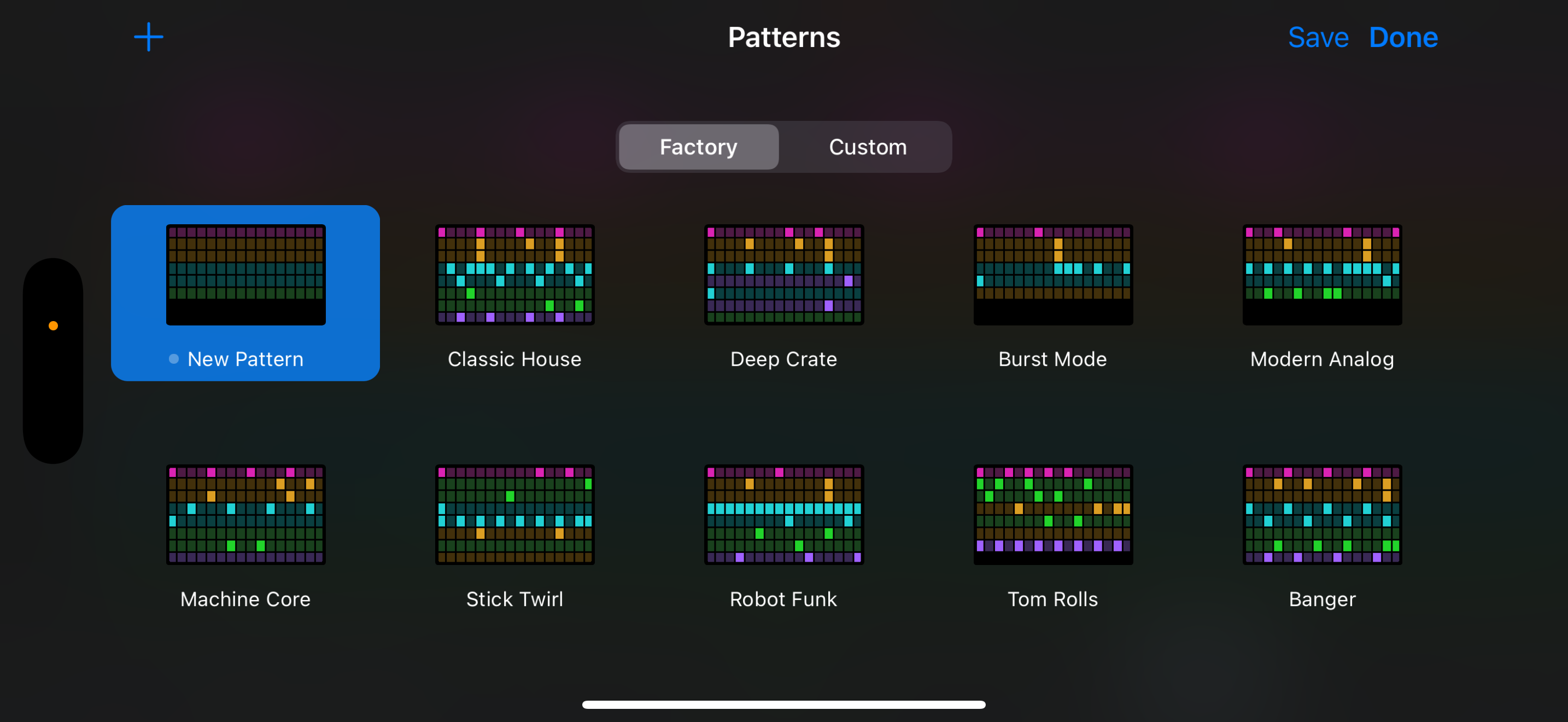Tap the plus icon to add pattern
Viewport: 1568px width, 722px height.
[149, 37]
